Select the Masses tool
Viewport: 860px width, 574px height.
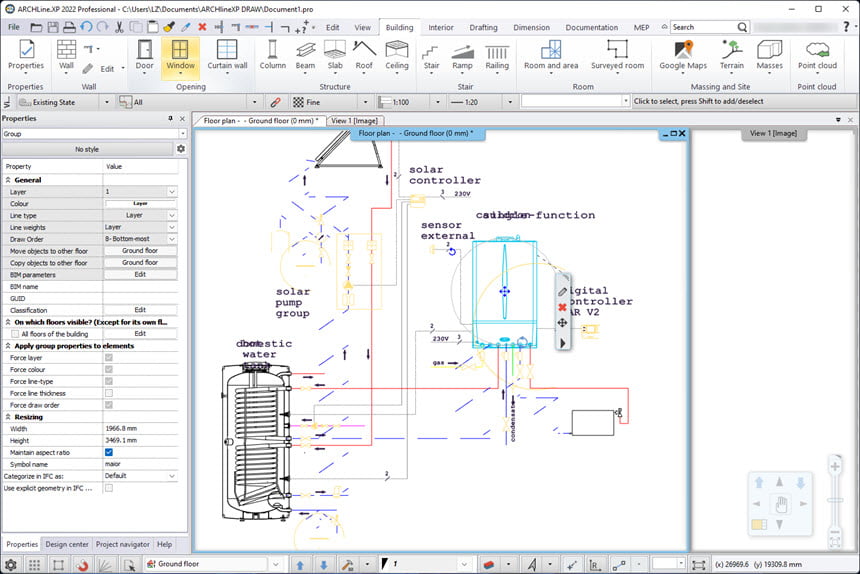click(x=770, y=56)
